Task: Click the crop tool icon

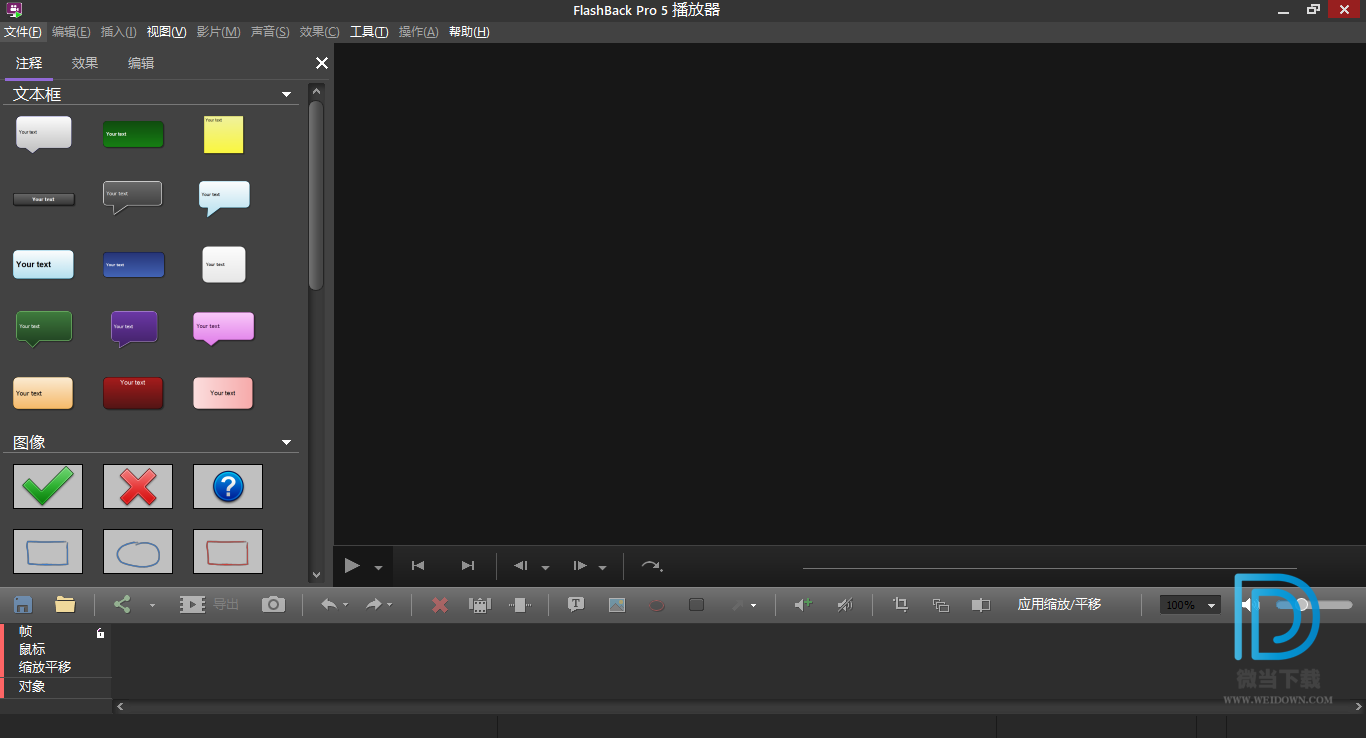Action: 900,604
